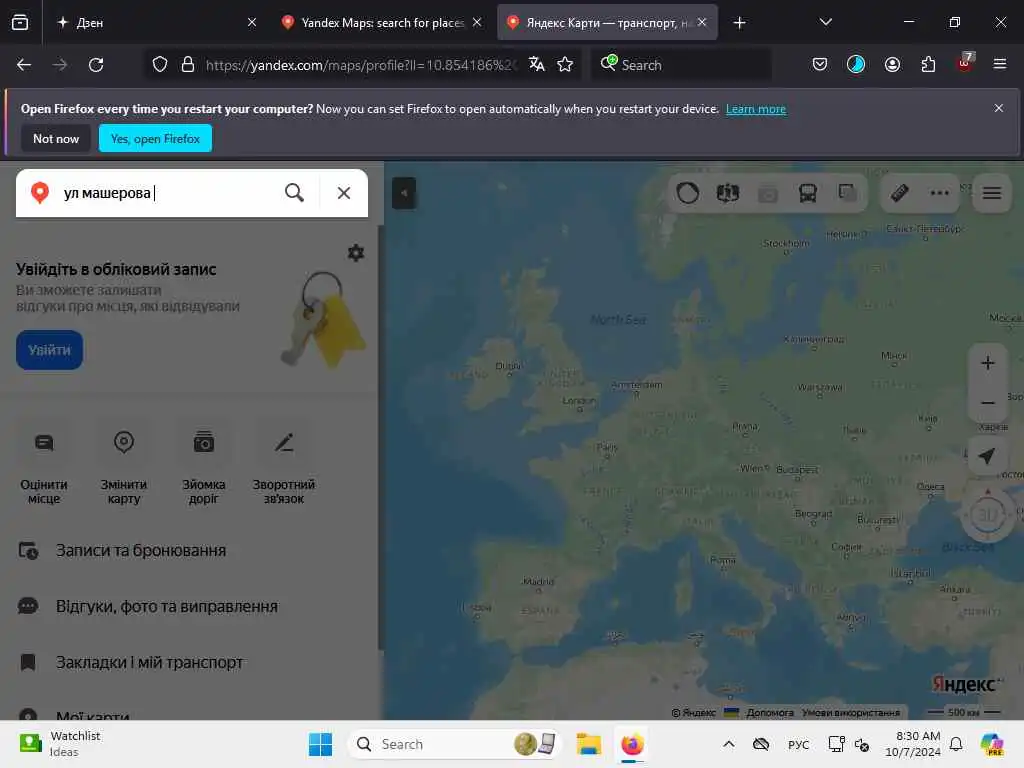1024x768 pixels.
Task: Open Pocket save icon
Action: click(820, 64)
